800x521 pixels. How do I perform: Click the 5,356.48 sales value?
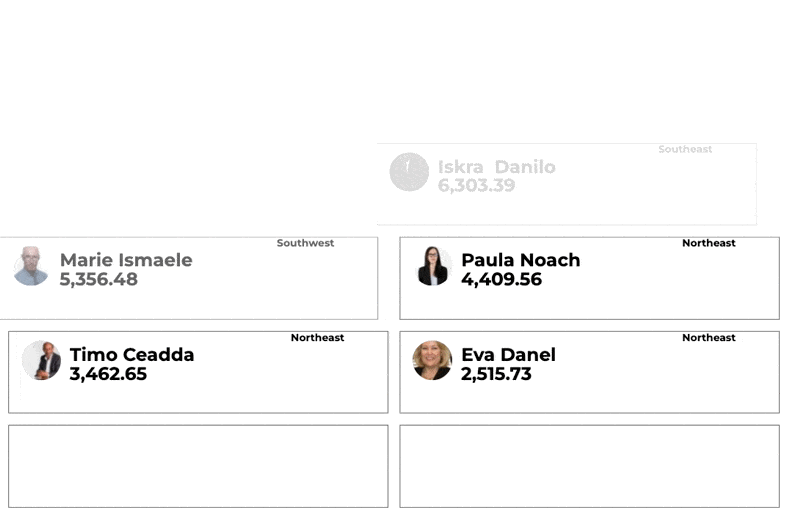(x=98, y=279)
